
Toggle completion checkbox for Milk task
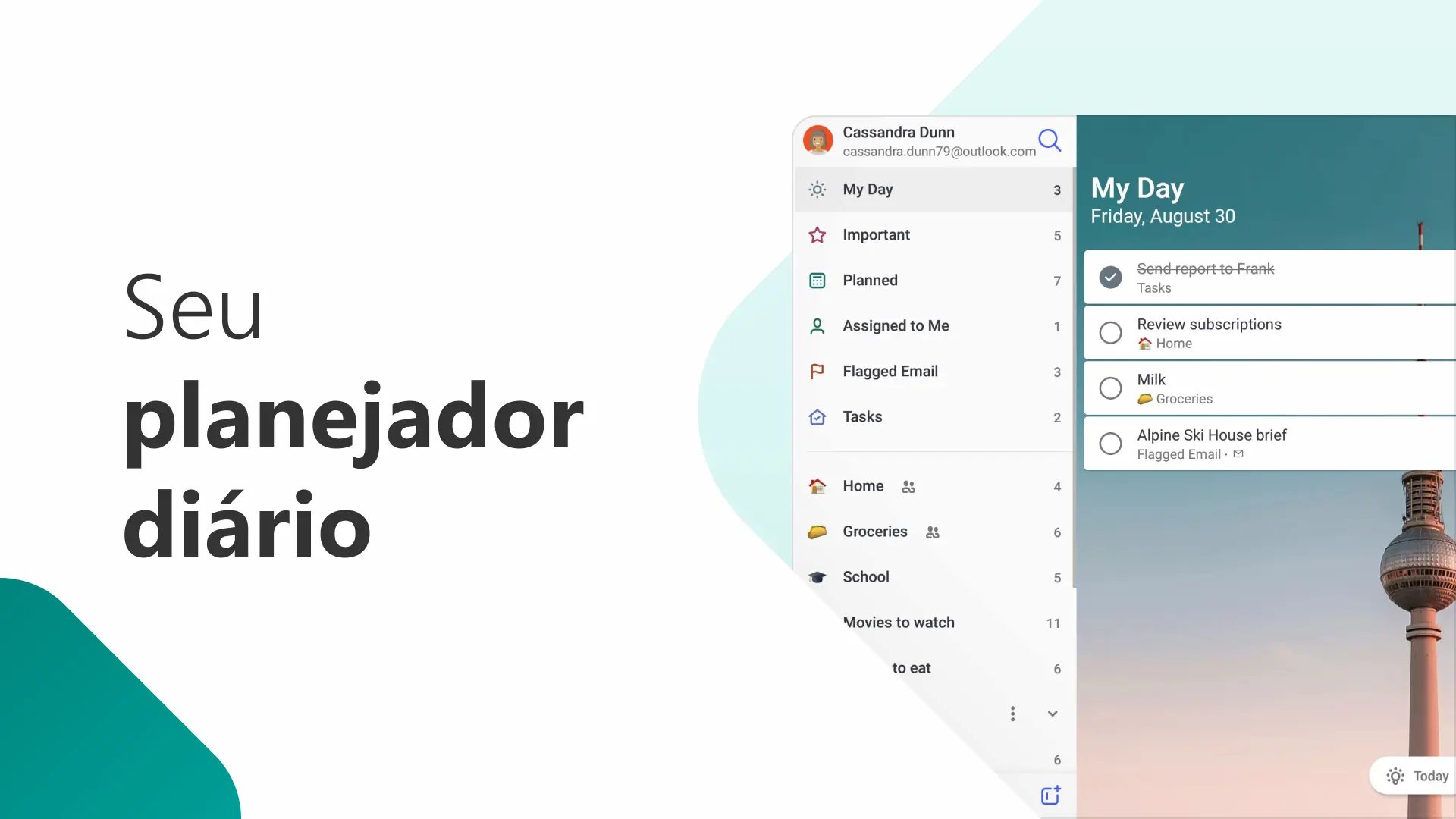coord(1110,388)
